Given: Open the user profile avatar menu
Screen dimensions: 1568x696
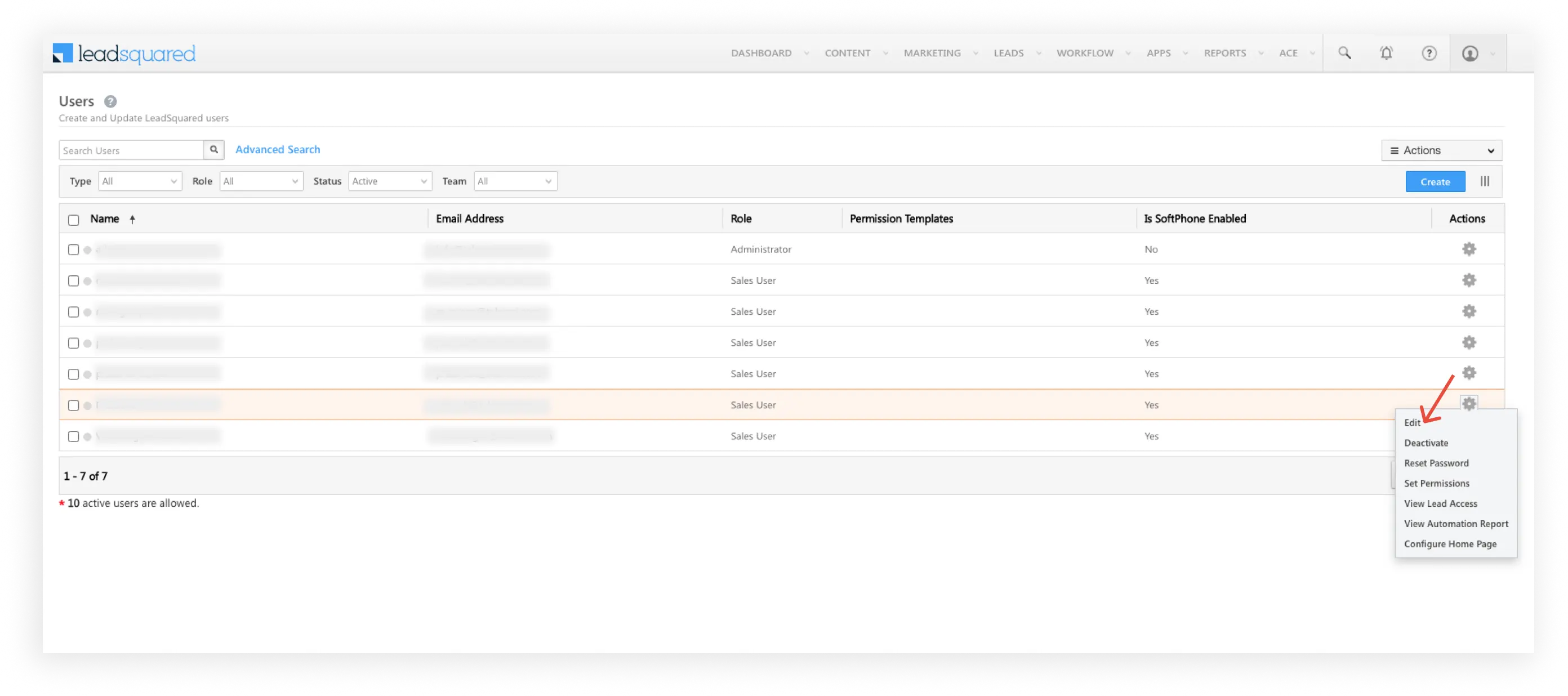Looking at the screenshot, I should [x=1470, y=53].
